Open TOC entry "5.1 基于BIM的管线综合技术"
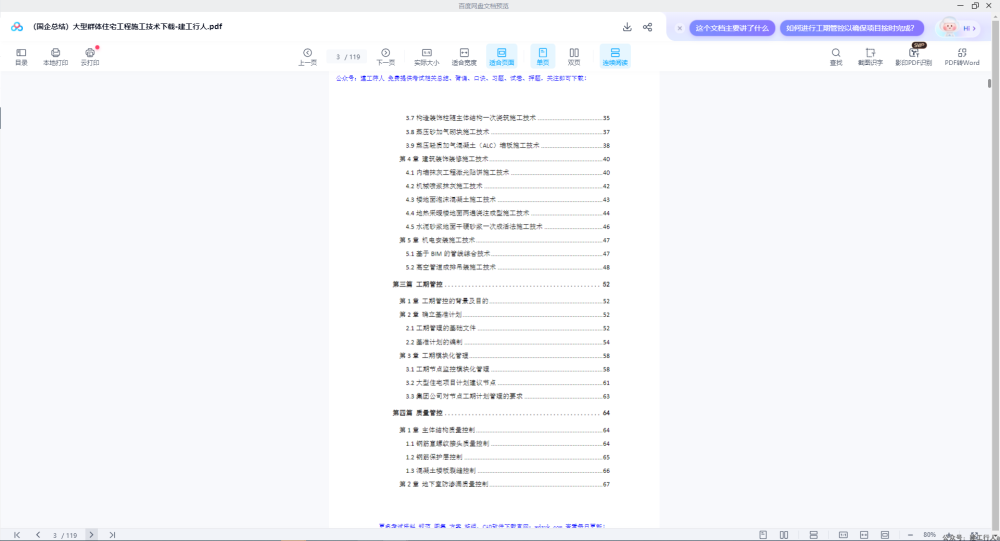The height and width of the screenshot is (541, 1000). tap(508, 254)
